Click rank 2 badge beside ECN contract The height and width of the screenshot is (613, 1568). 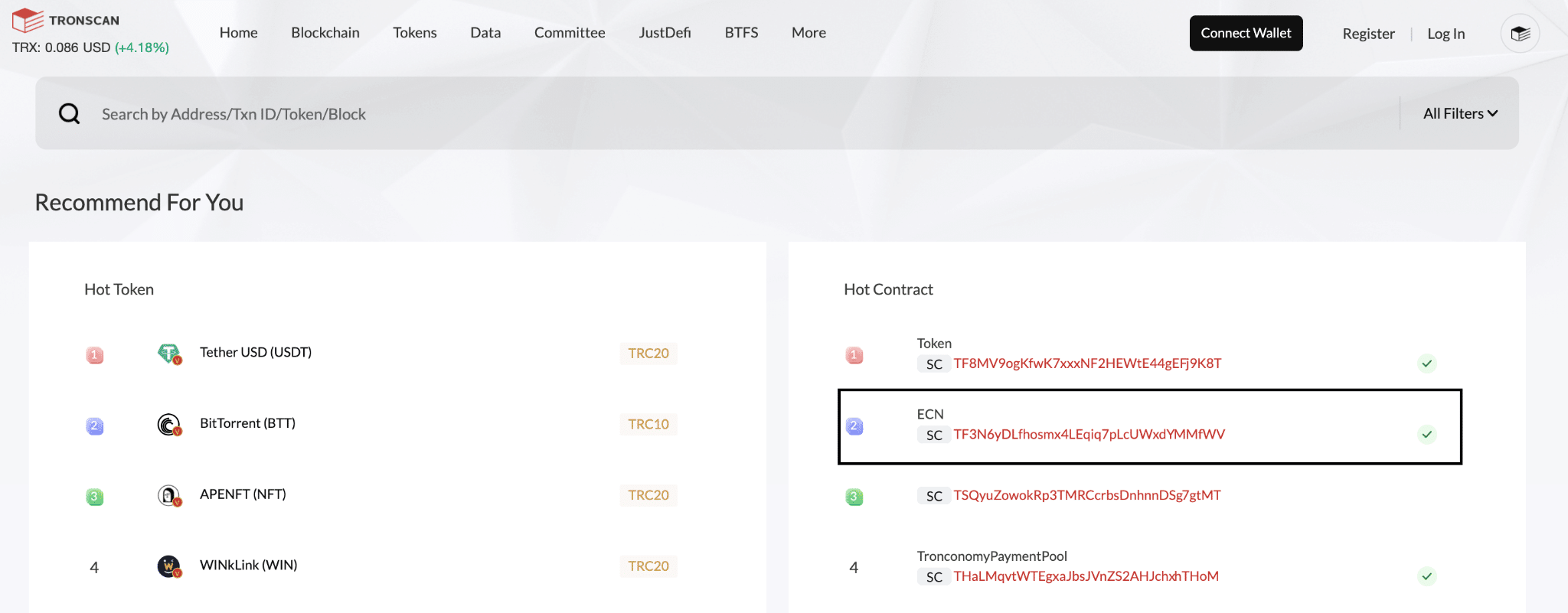coord(854,426)
